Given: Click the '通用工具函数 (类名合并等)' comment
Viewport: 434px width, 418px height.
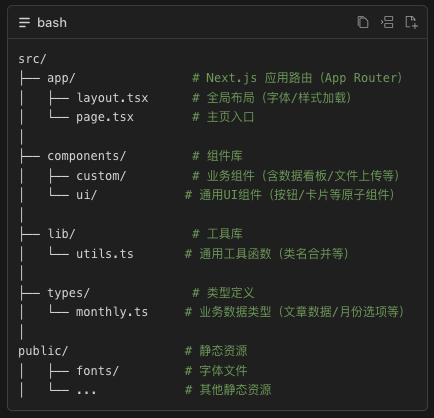Looking at the screenshot, I should 267,254.
